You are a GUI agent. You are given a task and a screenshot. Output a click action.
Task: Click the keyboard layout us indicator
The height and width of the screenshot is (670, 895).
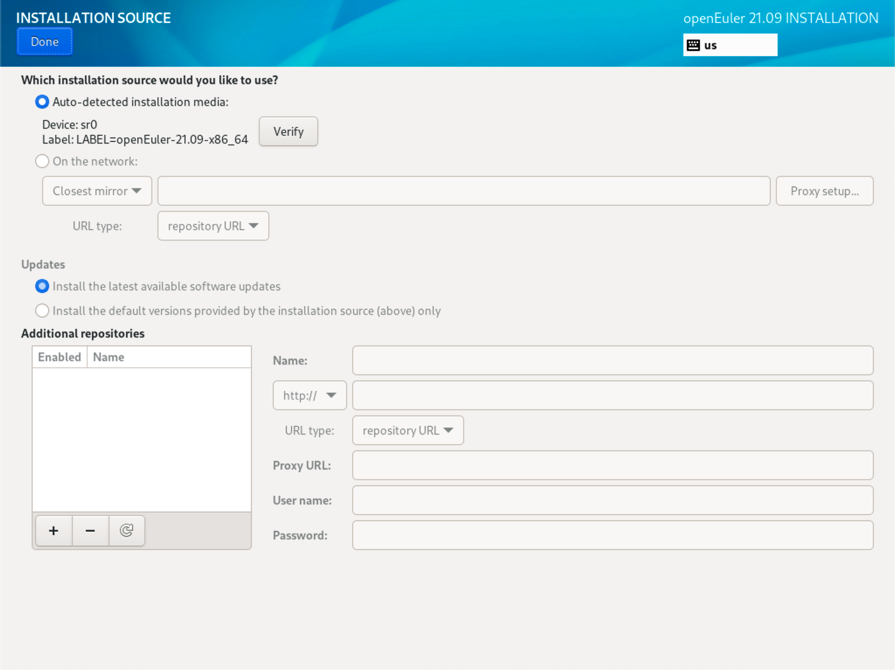coord(730,45)
